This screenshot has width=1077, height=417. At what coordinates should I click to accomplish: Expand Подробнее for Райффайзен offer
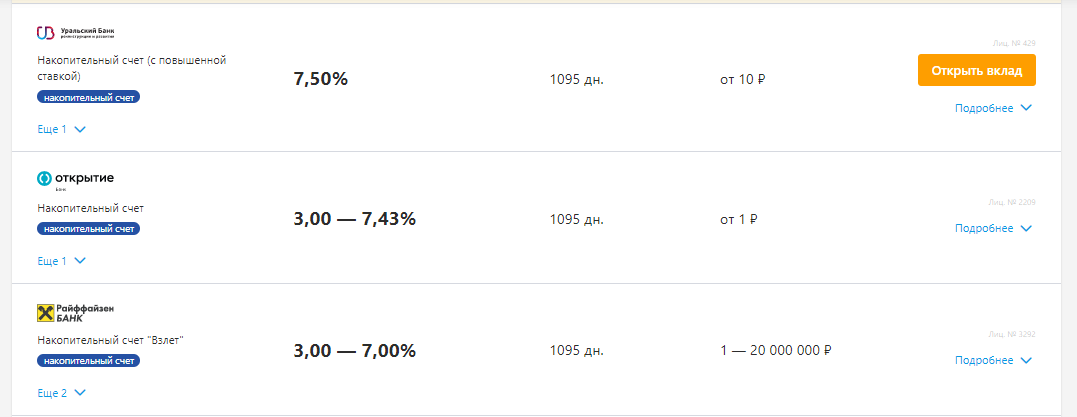point(992,360)
